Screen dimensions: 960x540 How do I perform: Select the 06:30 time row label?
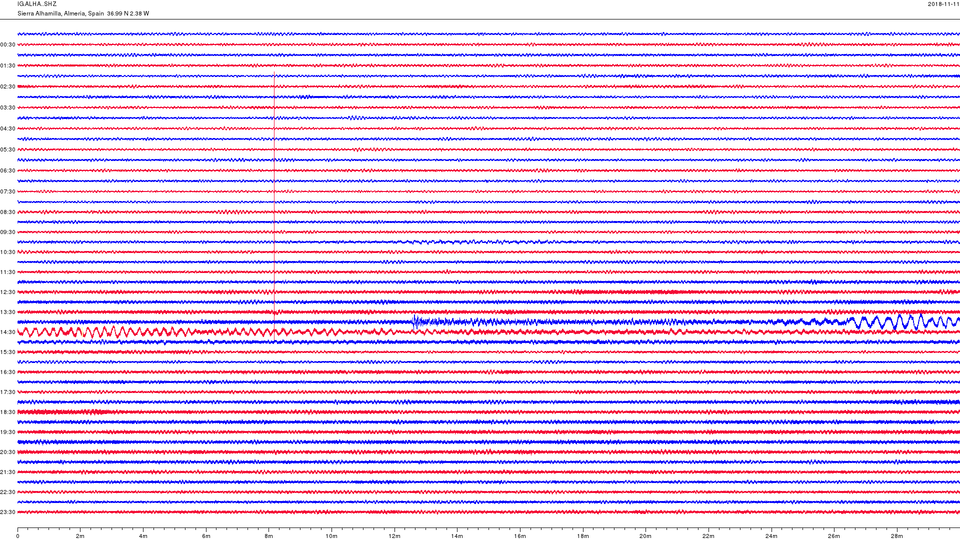coord(7,171)
